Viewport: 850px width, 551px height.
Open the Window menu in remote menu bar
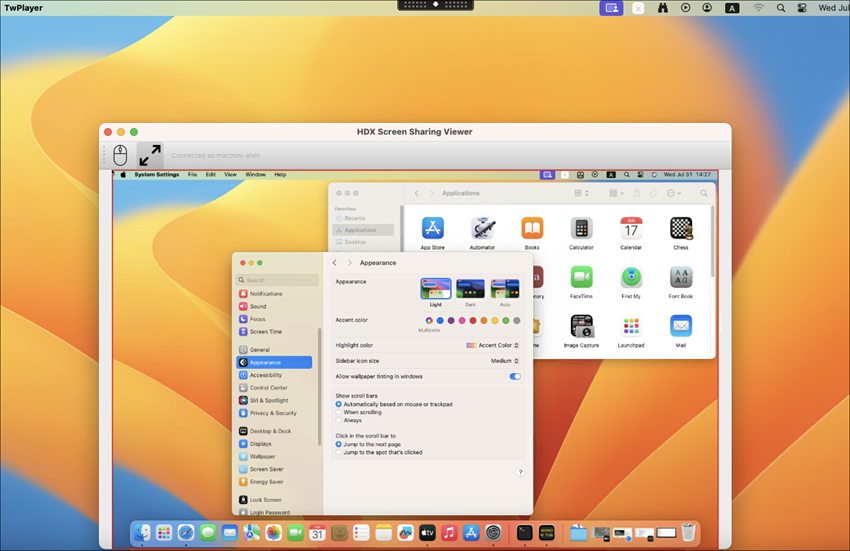point(255,175)
